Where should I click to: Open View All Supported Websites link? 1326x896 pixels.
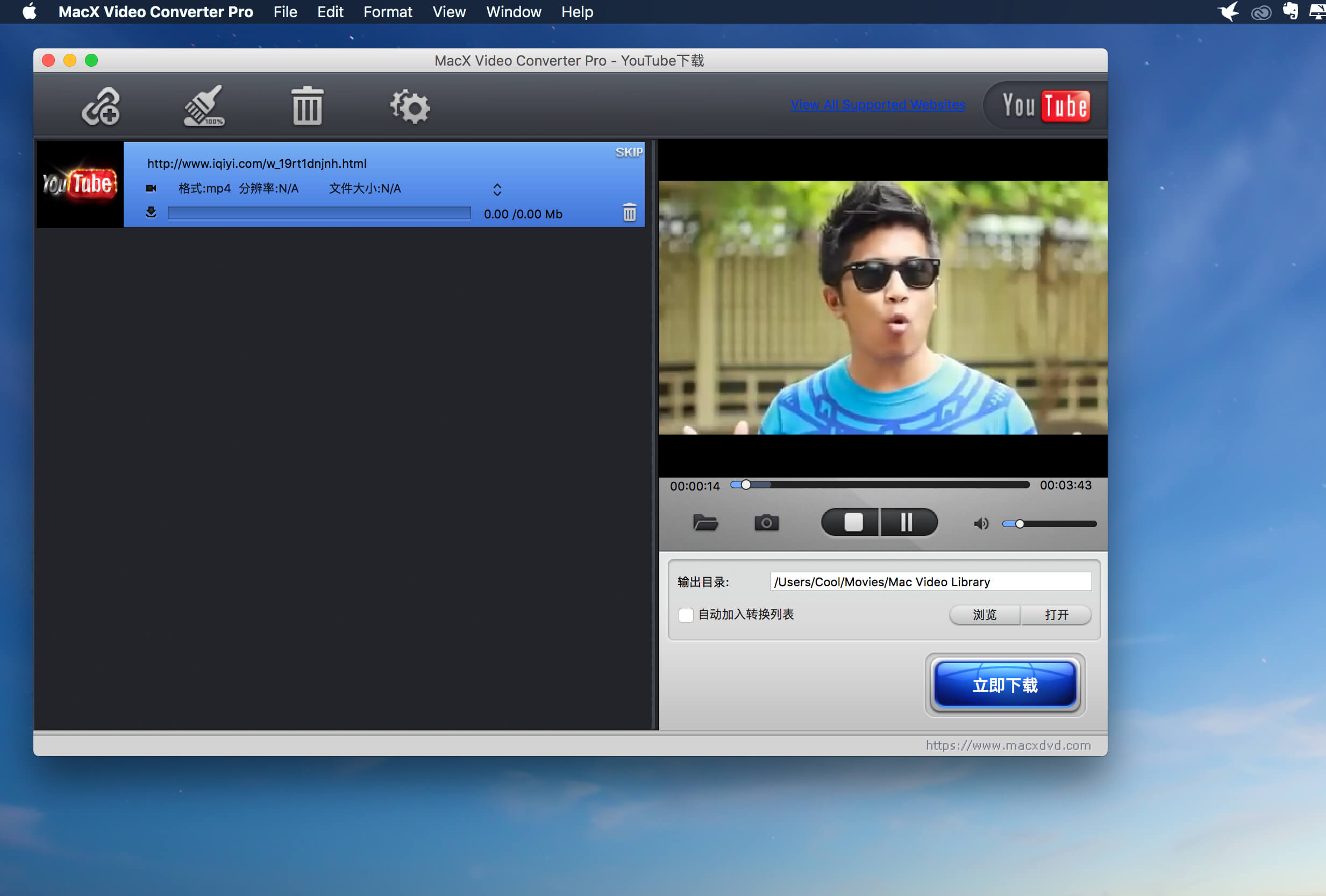[x=878, y=105]
